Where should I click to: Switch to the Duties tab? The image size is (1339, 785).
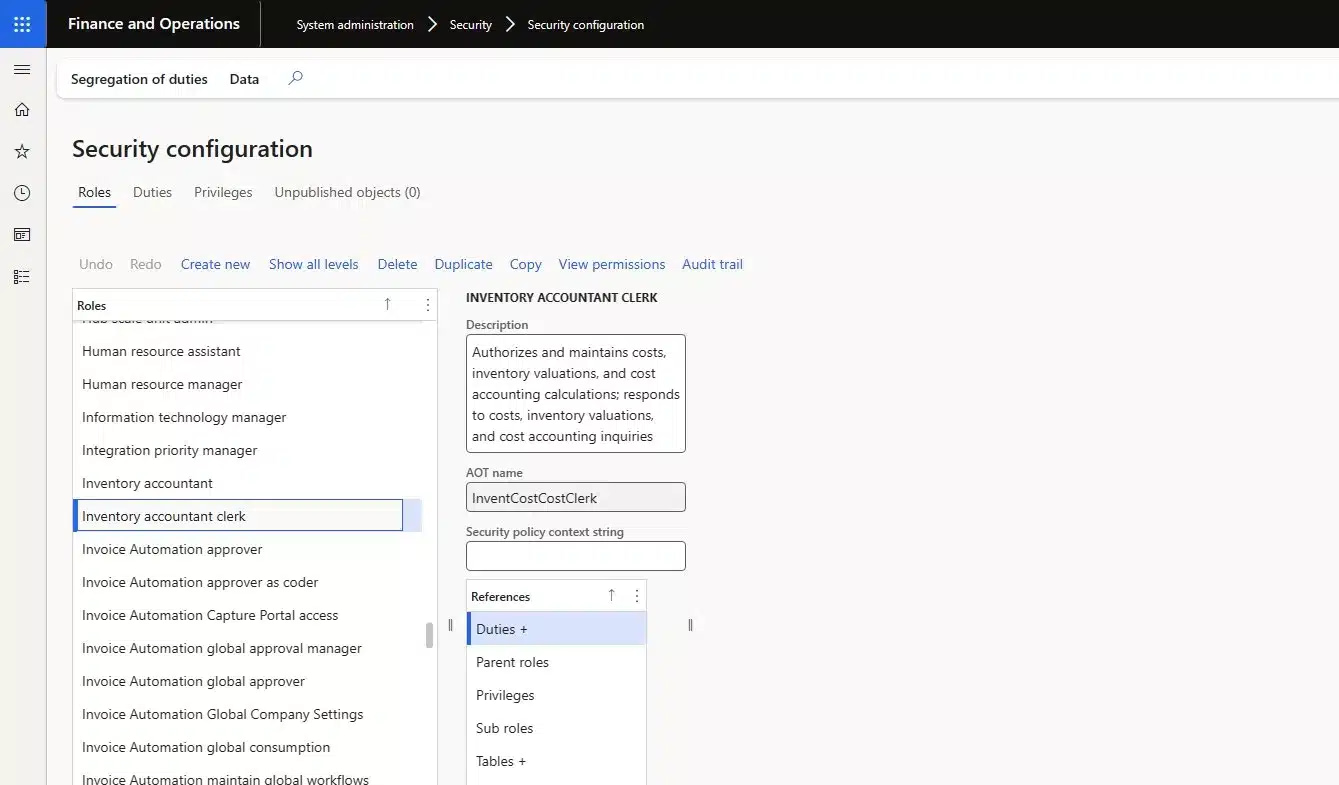pos(152,192)
